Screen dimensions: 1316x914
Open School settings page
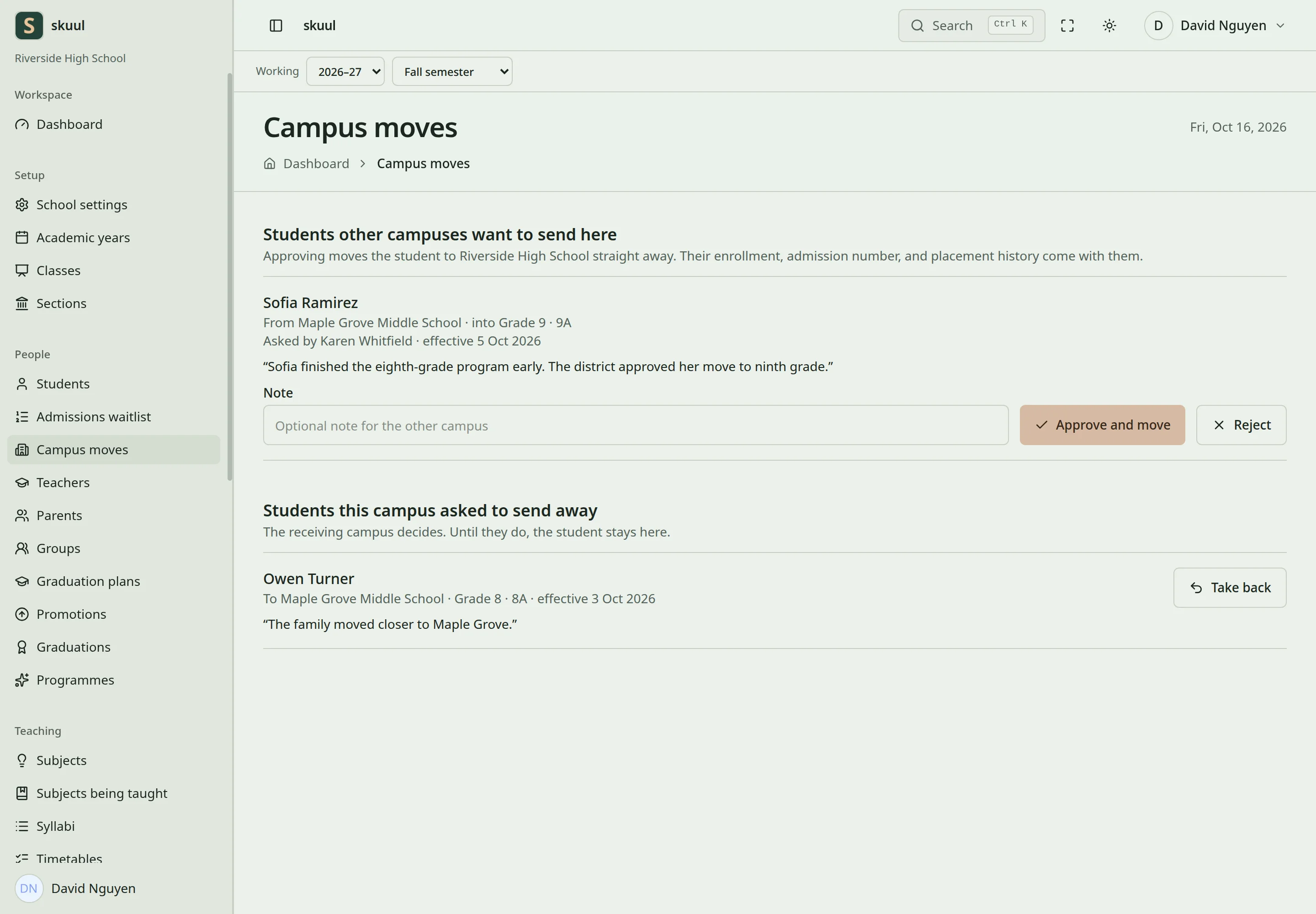[x=113, y=204]
